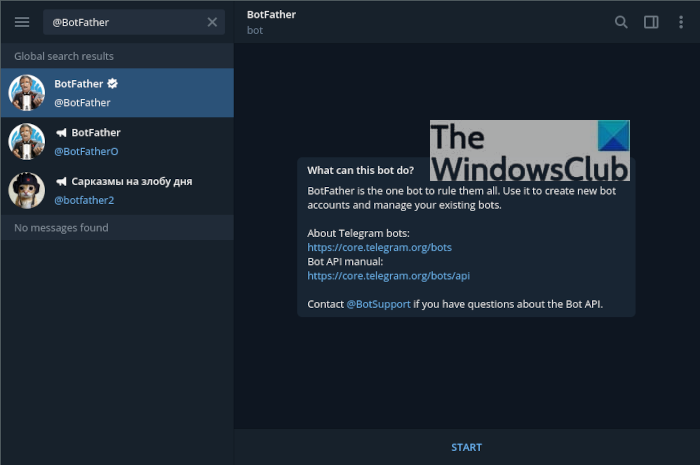Open BotFather profile from chat header
The height and width of the screenshot is (465, 700).
[271, 22]
